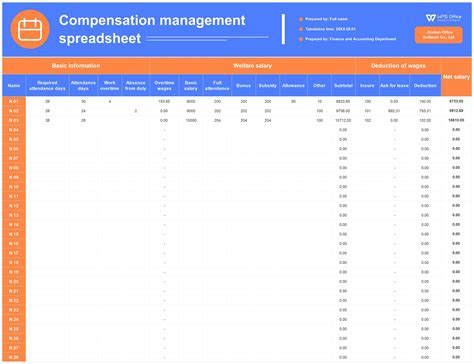Click the 'Bonus' column header

pyautogui.click(x=244, y=86)
